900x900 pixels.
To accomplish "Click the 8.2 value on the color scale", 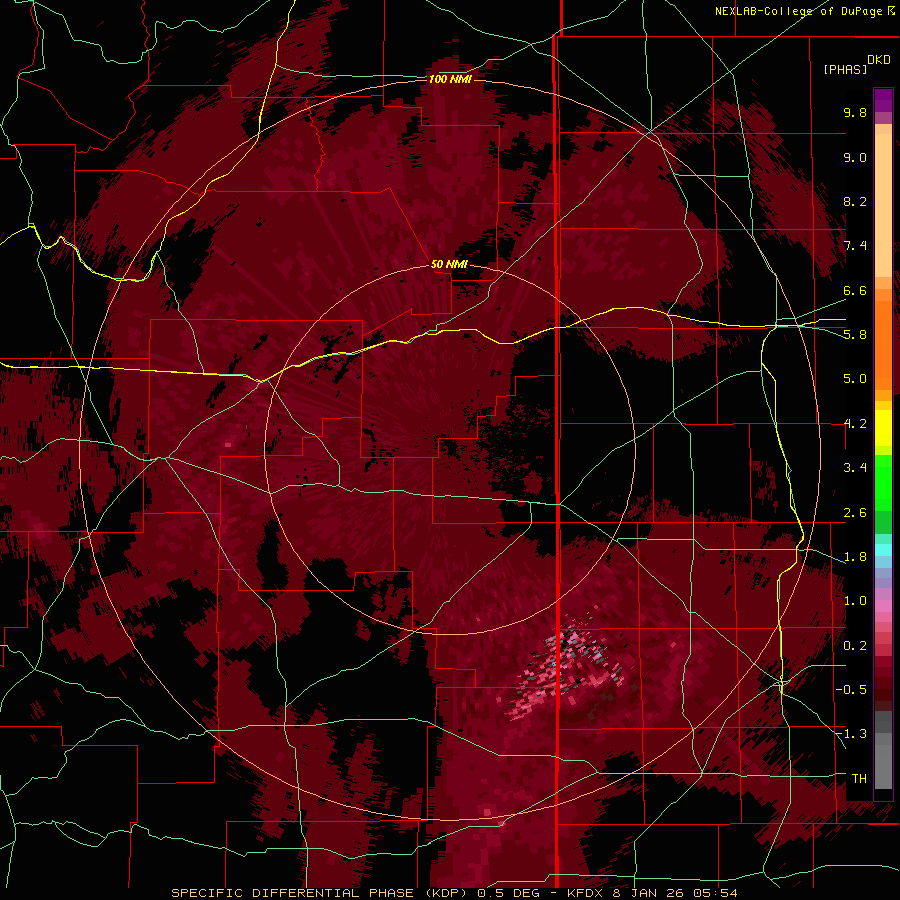I will pos(855,201).
